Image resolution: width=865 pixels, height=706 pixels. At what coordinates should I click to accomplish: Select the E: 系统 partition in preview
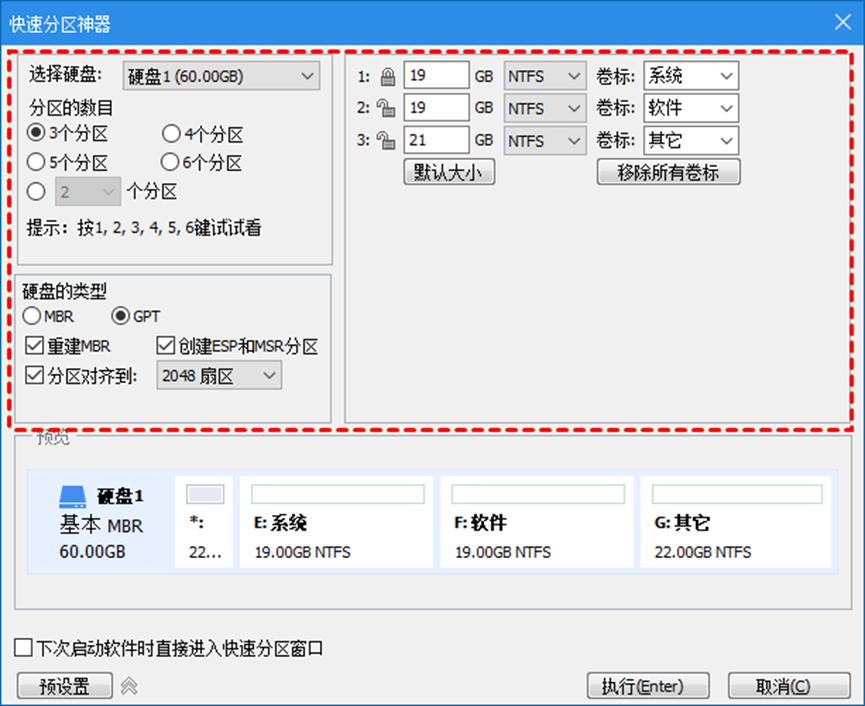pos(336,522)
